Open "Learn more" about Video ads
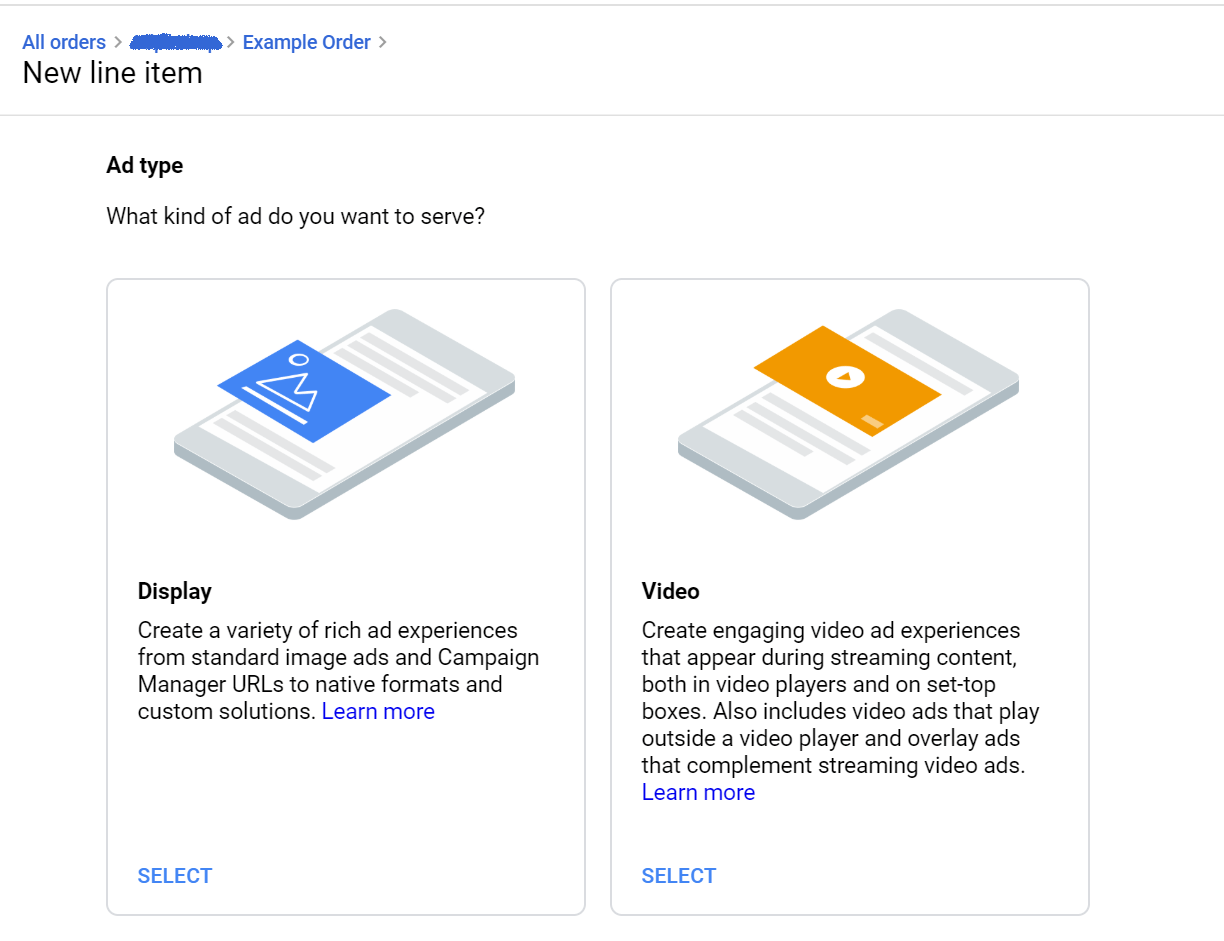The height and width of the screenshot is (941, 1224). pos(698,792)
